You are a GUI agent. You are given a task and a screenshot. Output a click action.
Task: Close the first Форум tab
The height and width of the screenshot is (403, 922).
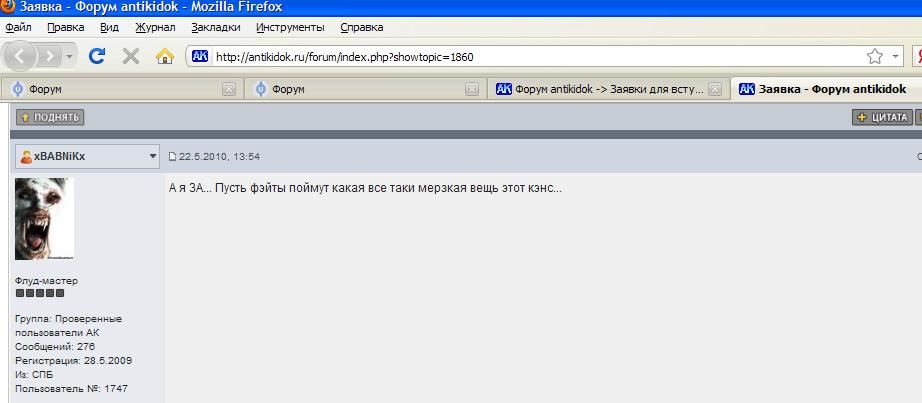tap(229, 89)
